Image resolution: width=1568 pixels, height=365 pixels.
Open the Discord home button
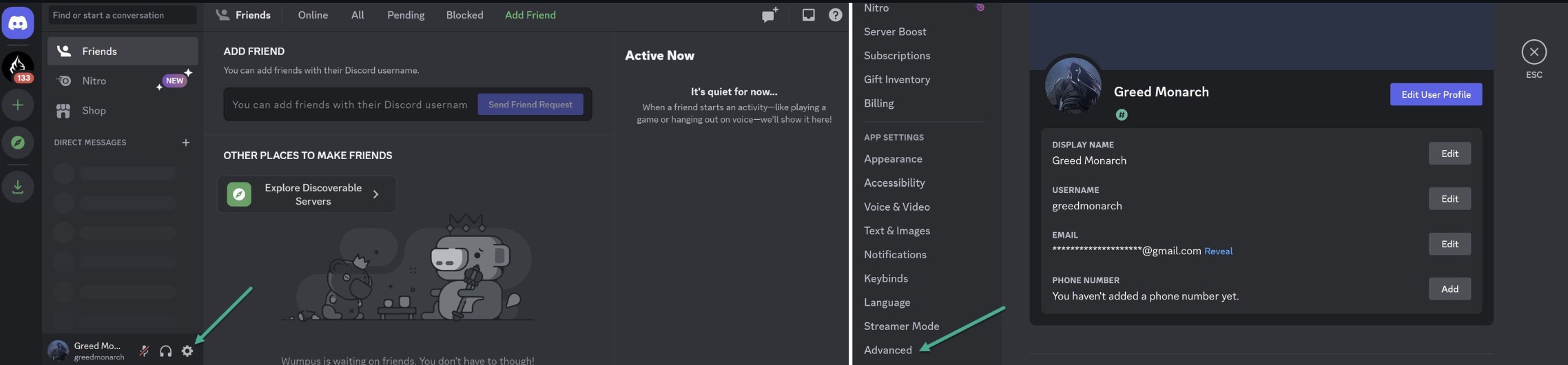(x=18, y=24)
